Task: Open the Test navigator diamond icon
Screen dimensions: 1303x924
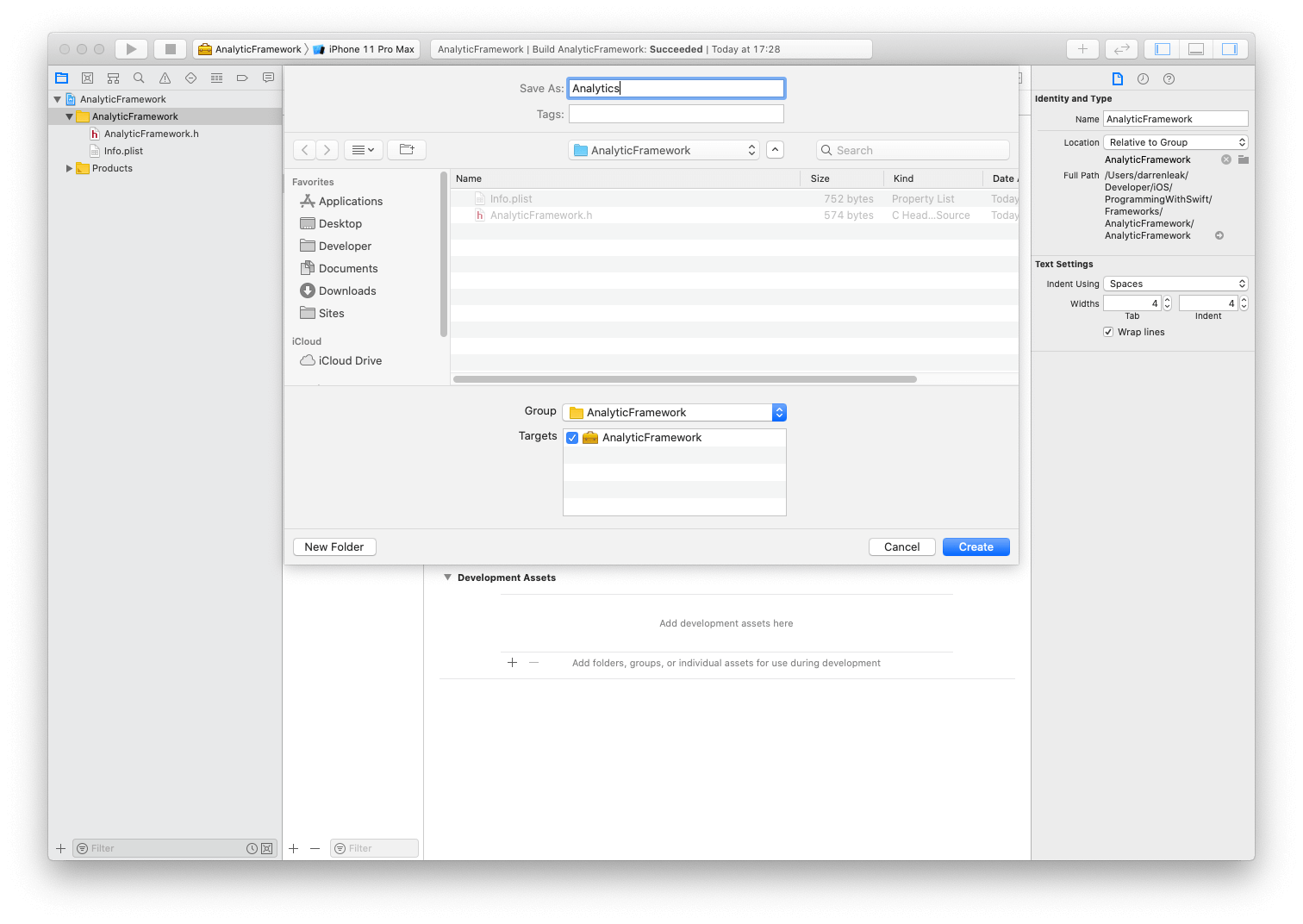Action: tap(190, 78)
